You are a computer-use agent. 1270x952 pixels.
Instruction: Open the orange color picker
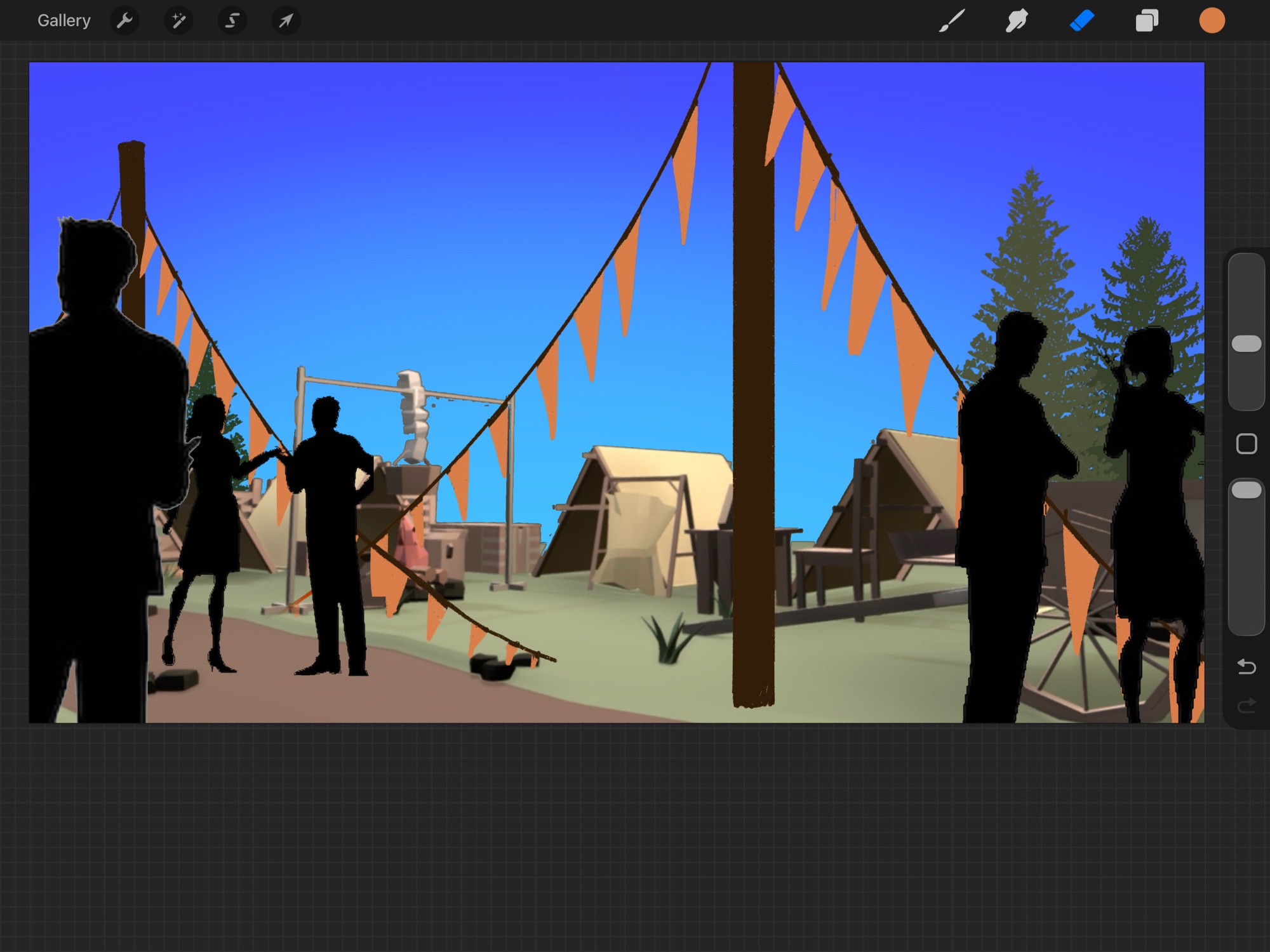point(1212,21)
